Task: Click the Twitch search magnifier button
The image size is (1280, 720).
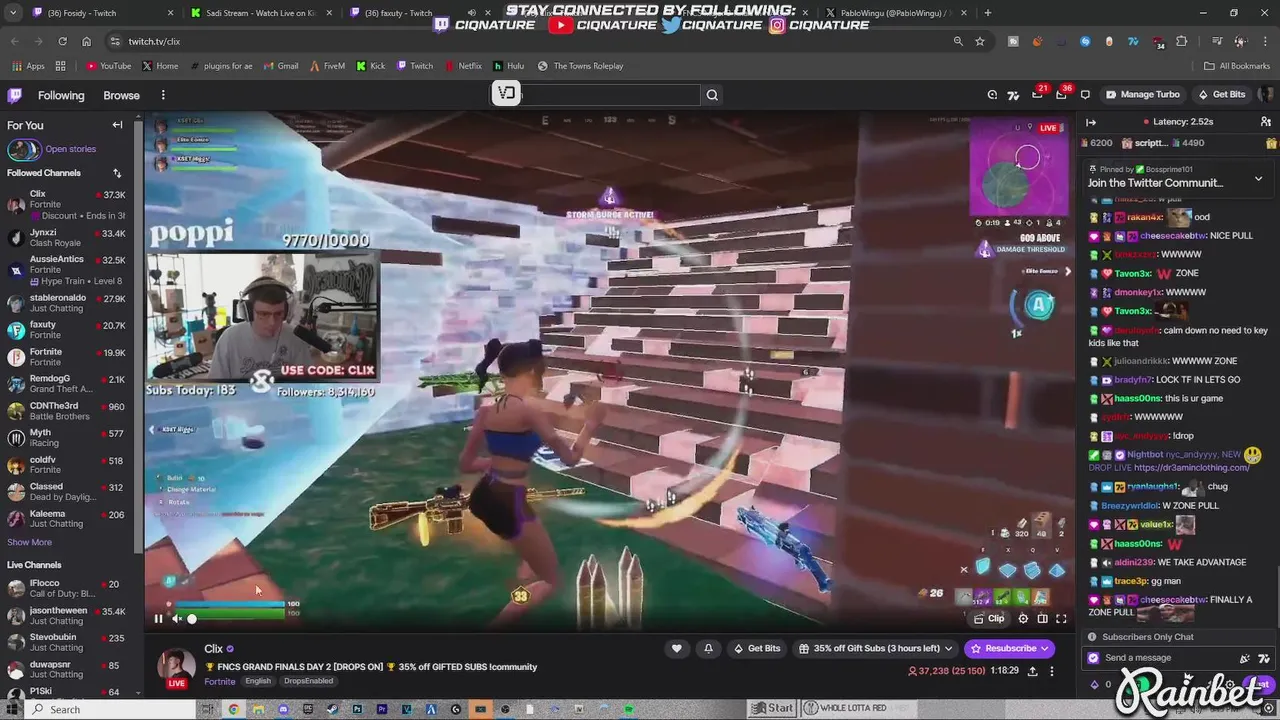Action: 712,95
